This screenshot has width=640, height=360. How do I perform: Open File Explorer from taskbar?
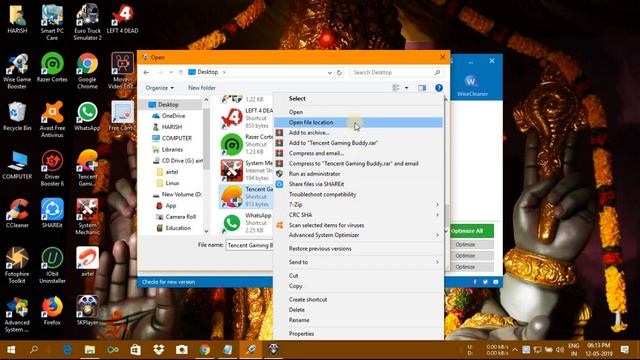(89, 350)
